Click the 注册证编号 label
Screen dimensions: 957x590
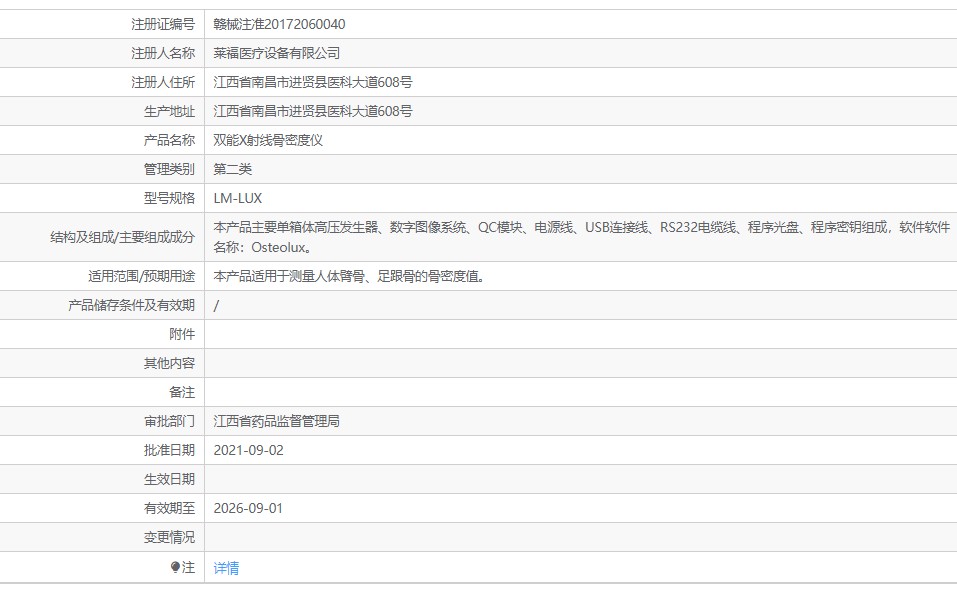163,24
